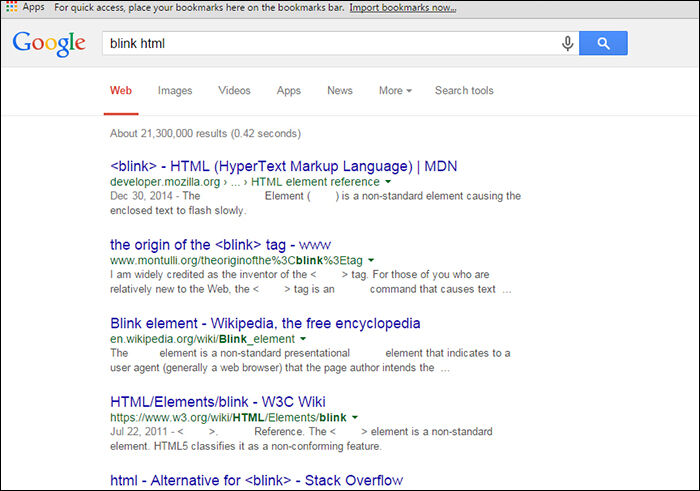The width and height of the screenshot is (700, 491).
Task: Open the '<blink> - HTML ... | MDN' result
Action: coord(283,166)
